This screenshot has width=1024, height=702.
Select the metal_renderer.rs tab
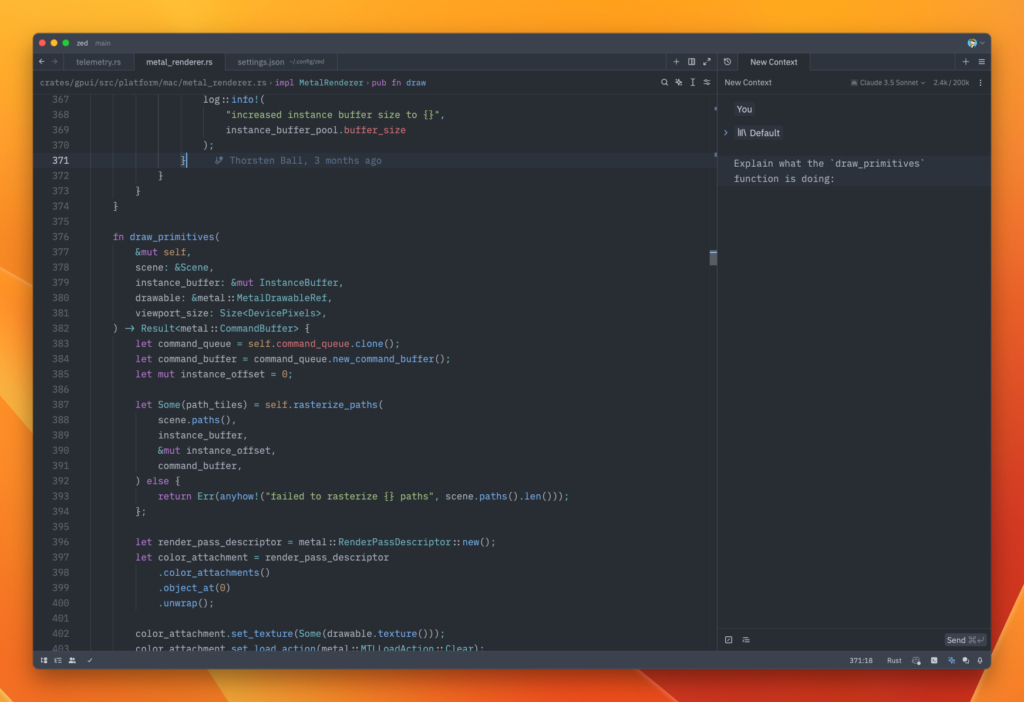click(179, 62)
